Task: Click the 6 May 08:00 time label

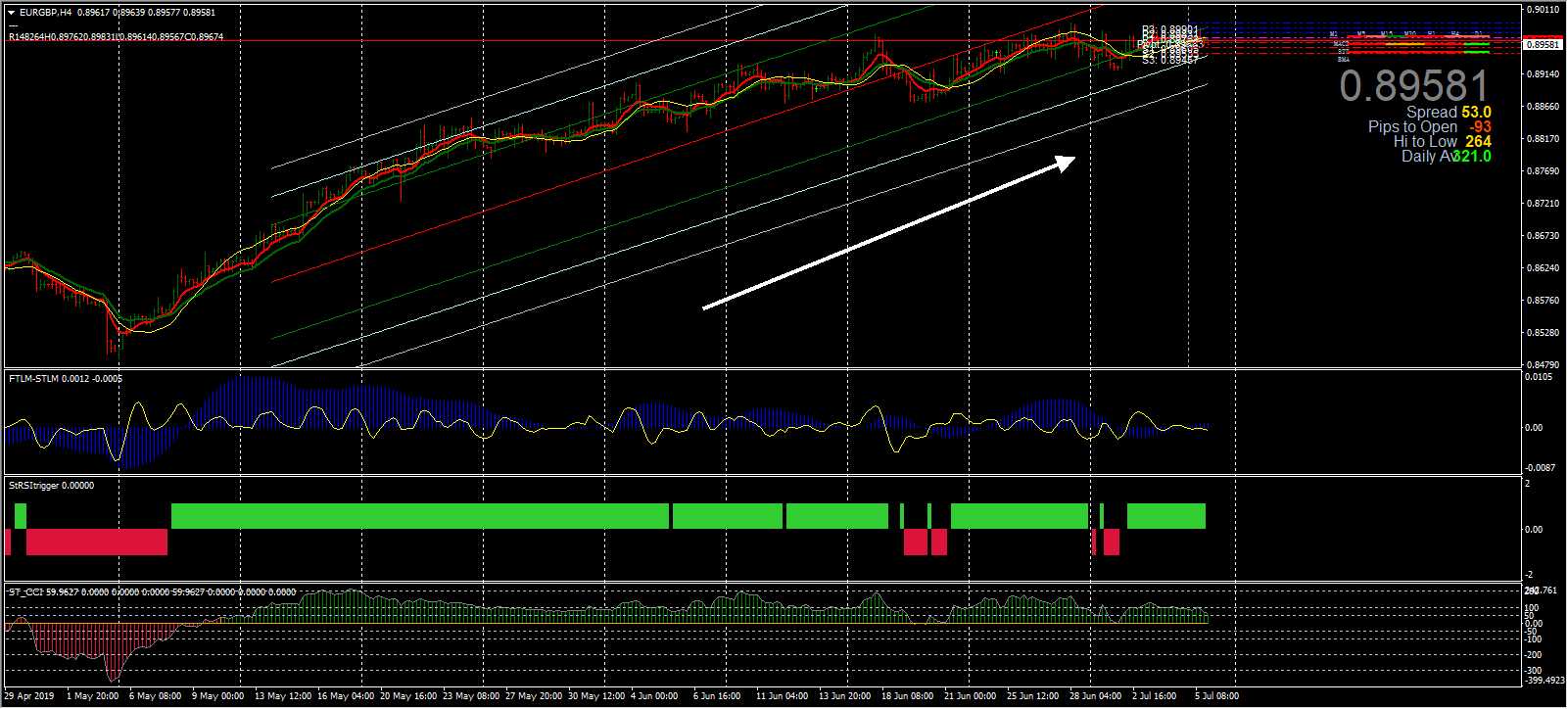Action: [155, 696]
